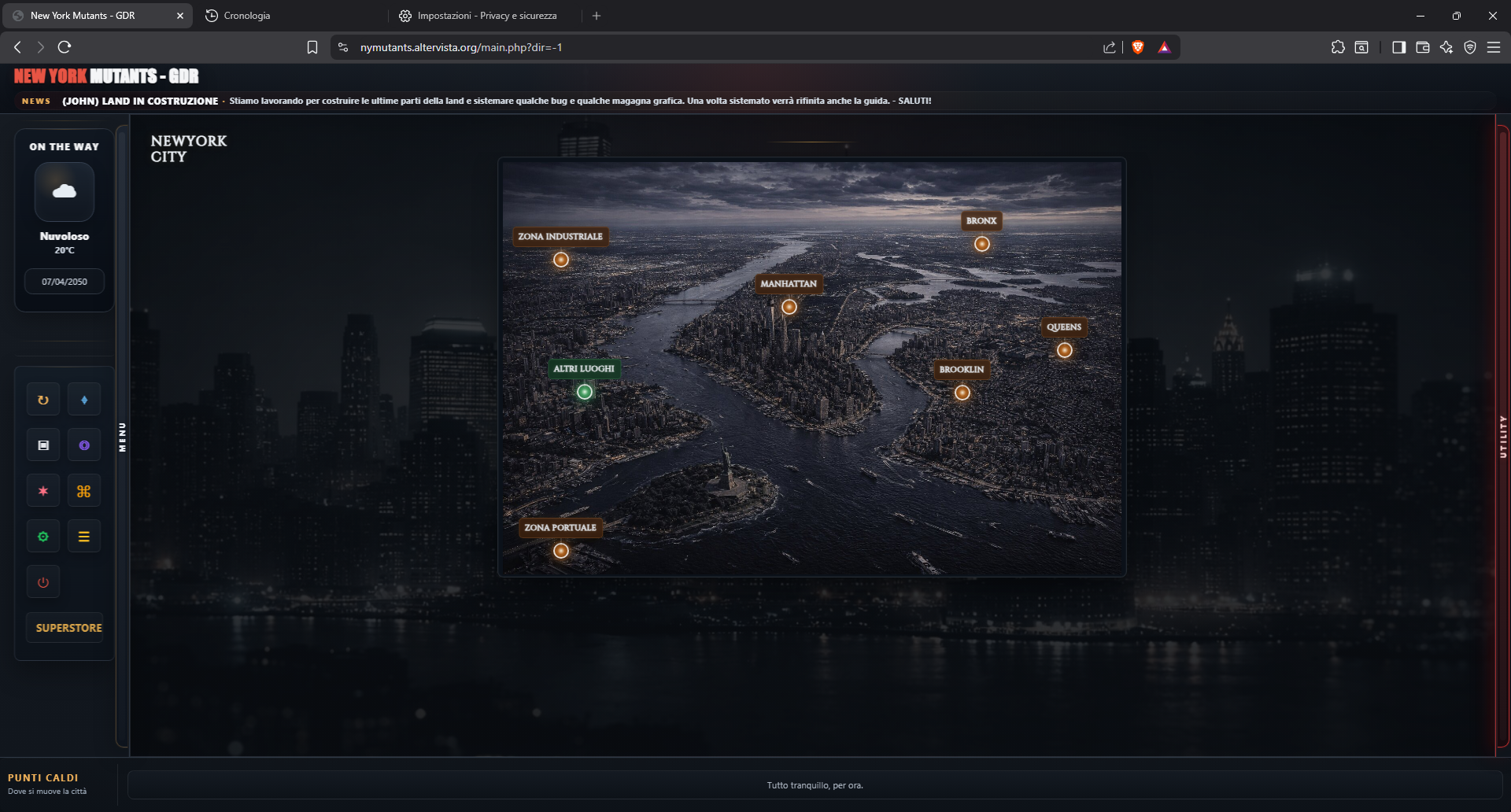Click the LAND IN COSTRUZIONE news headline
Image resolution: width=1511 pixels, height=812 pixels.
[140, 101]
